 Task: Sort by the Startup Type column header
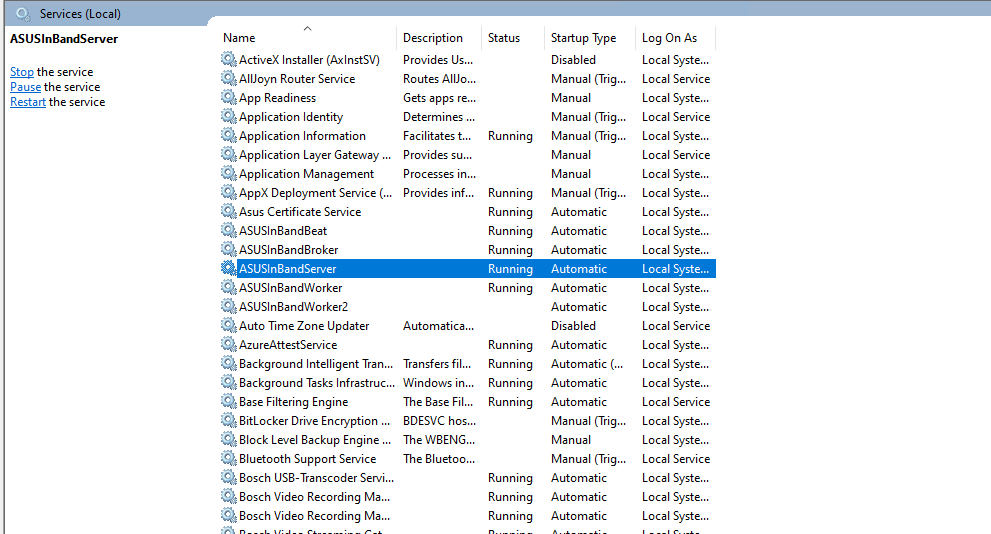[589, 38]
